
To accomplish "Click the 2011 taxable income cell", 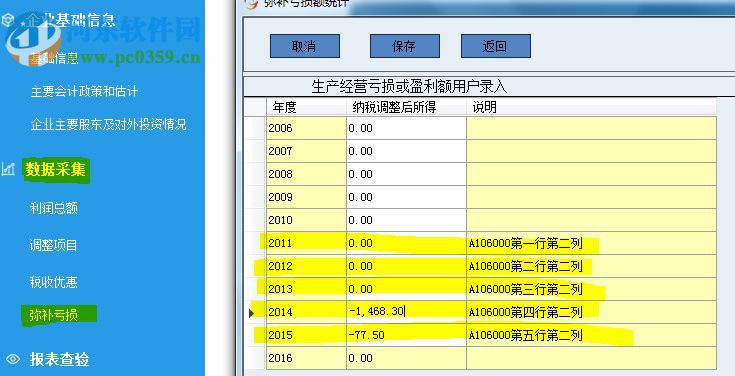I will [406, 243].
